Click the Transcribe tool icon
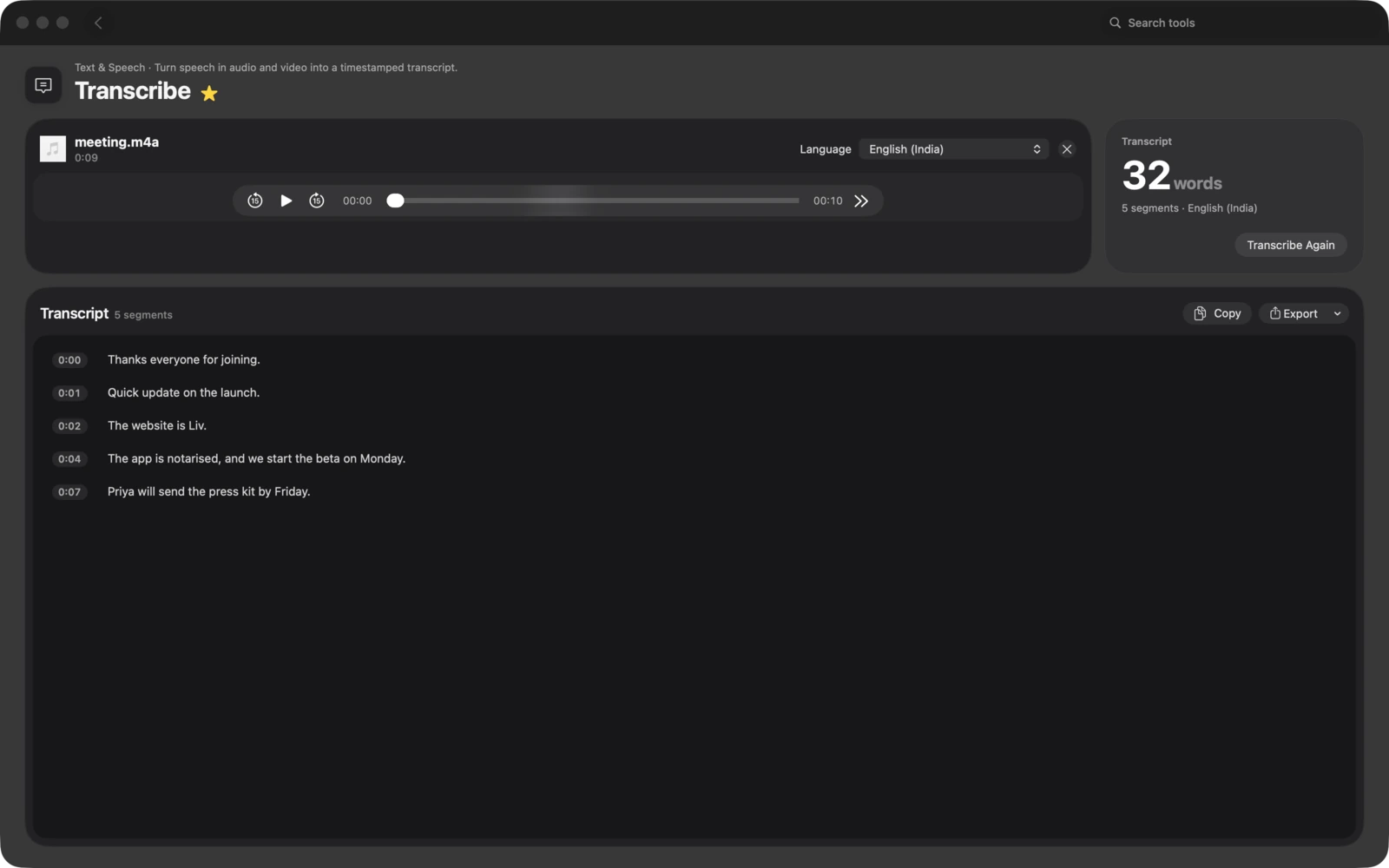This screenshot has width=1389, height=868. tap(43, 85)
